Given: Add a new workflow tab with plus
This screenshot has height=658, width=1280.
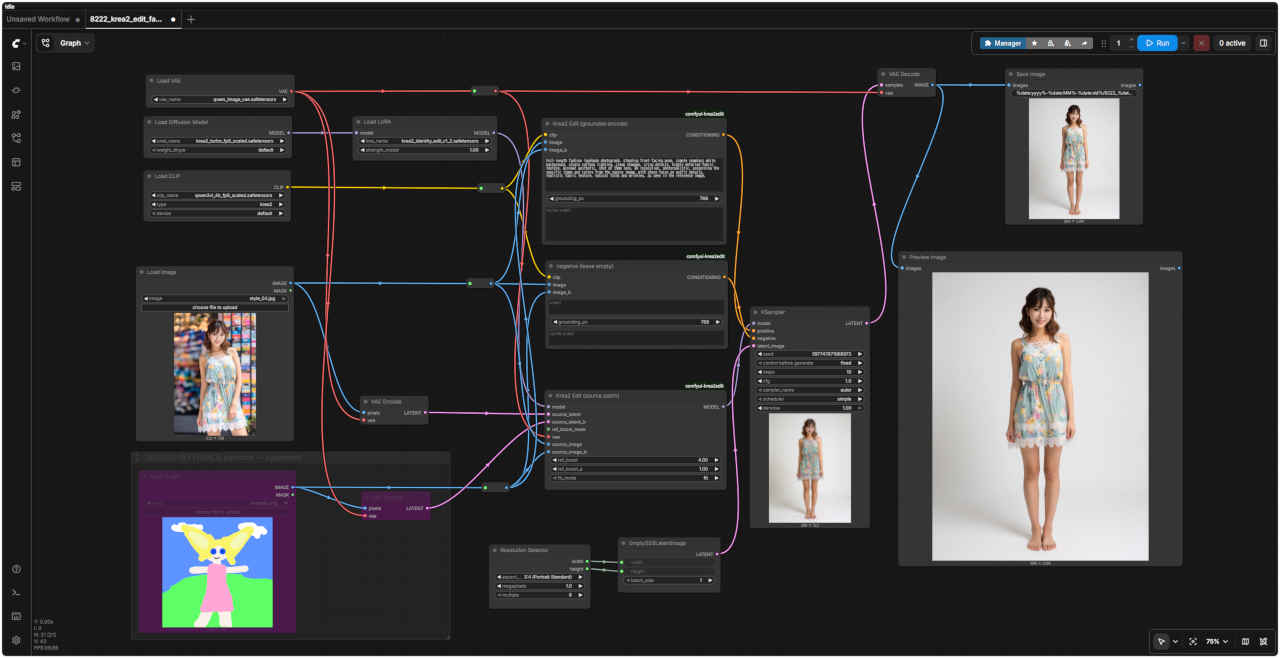Looking at the screenshot, I should point(191,19).
